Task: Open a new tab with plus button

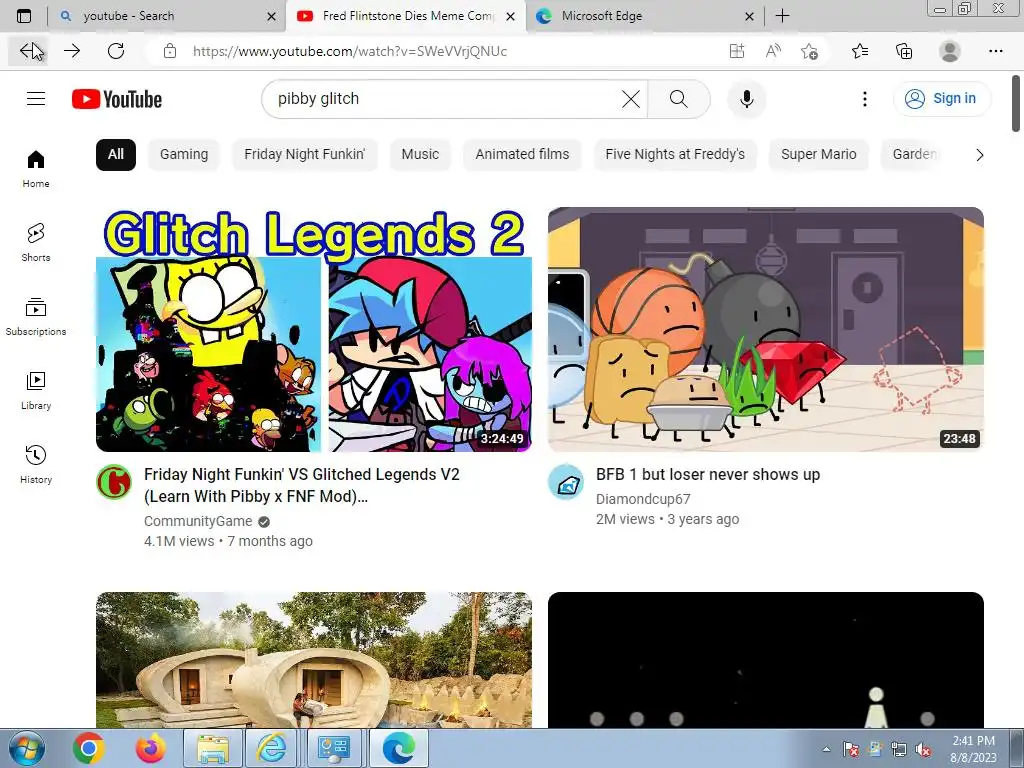Action: [x=782, y=16]
